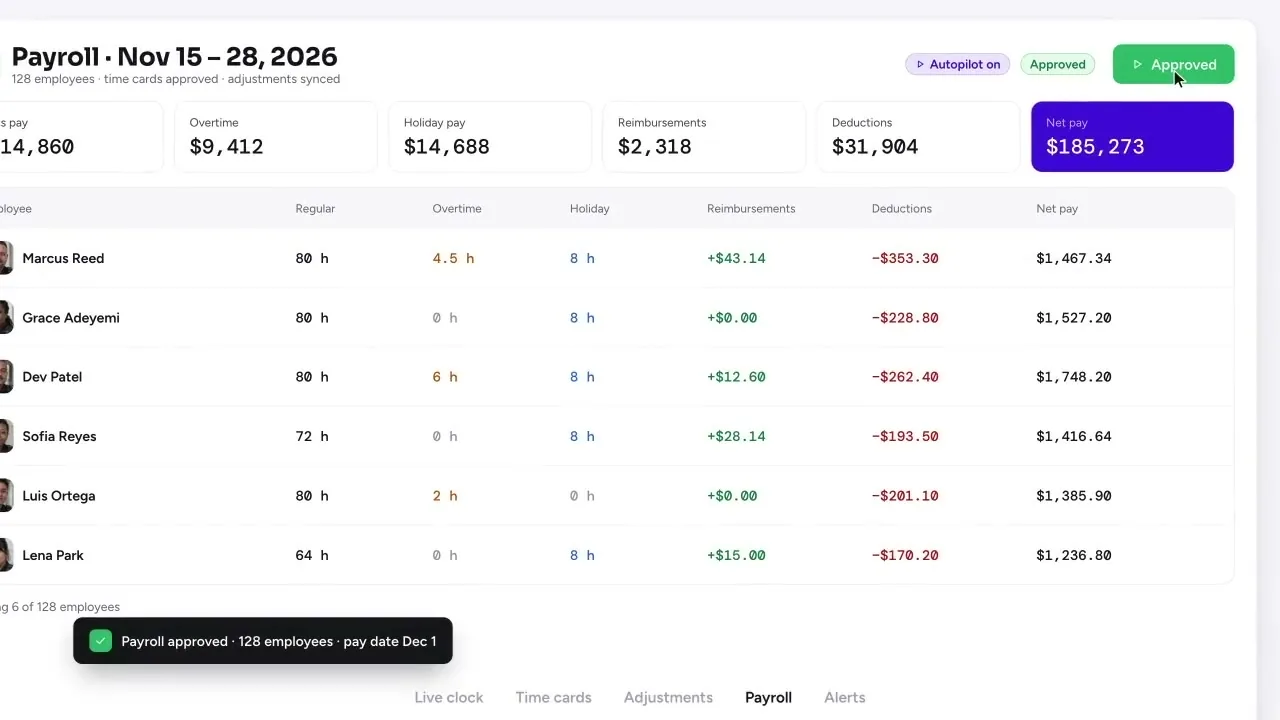Select the Luis Ortega name
Screen dimensions: 1280x720
click(x=59, y=496)
